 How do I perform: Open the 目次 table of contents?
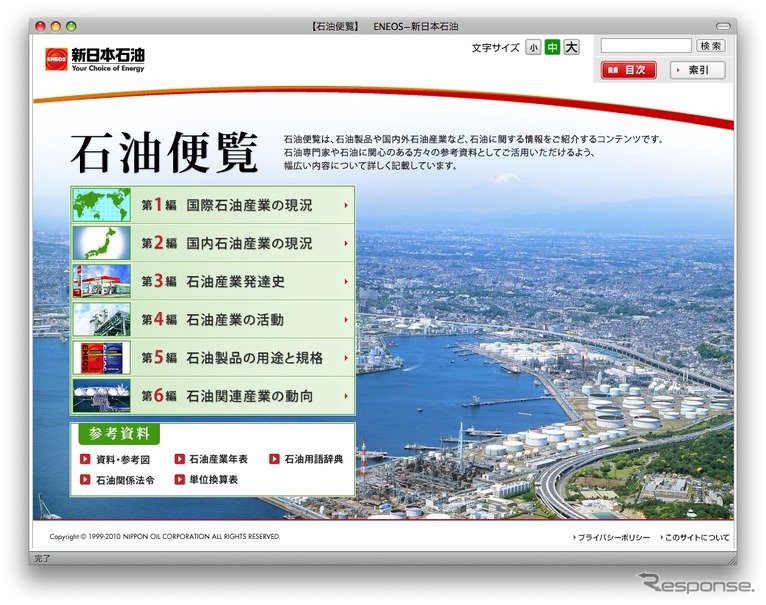pos(628,70)
